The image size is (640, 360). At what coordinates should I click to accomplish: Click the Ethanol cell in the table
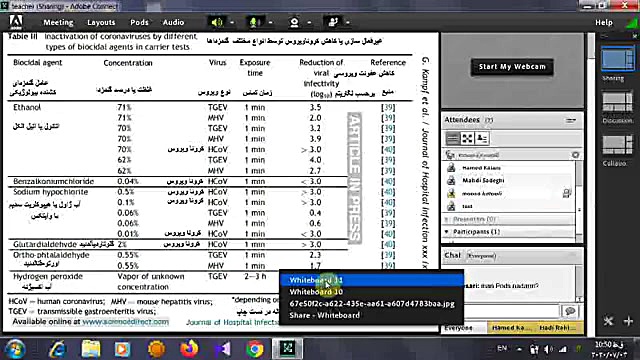[x=27, y=107]
